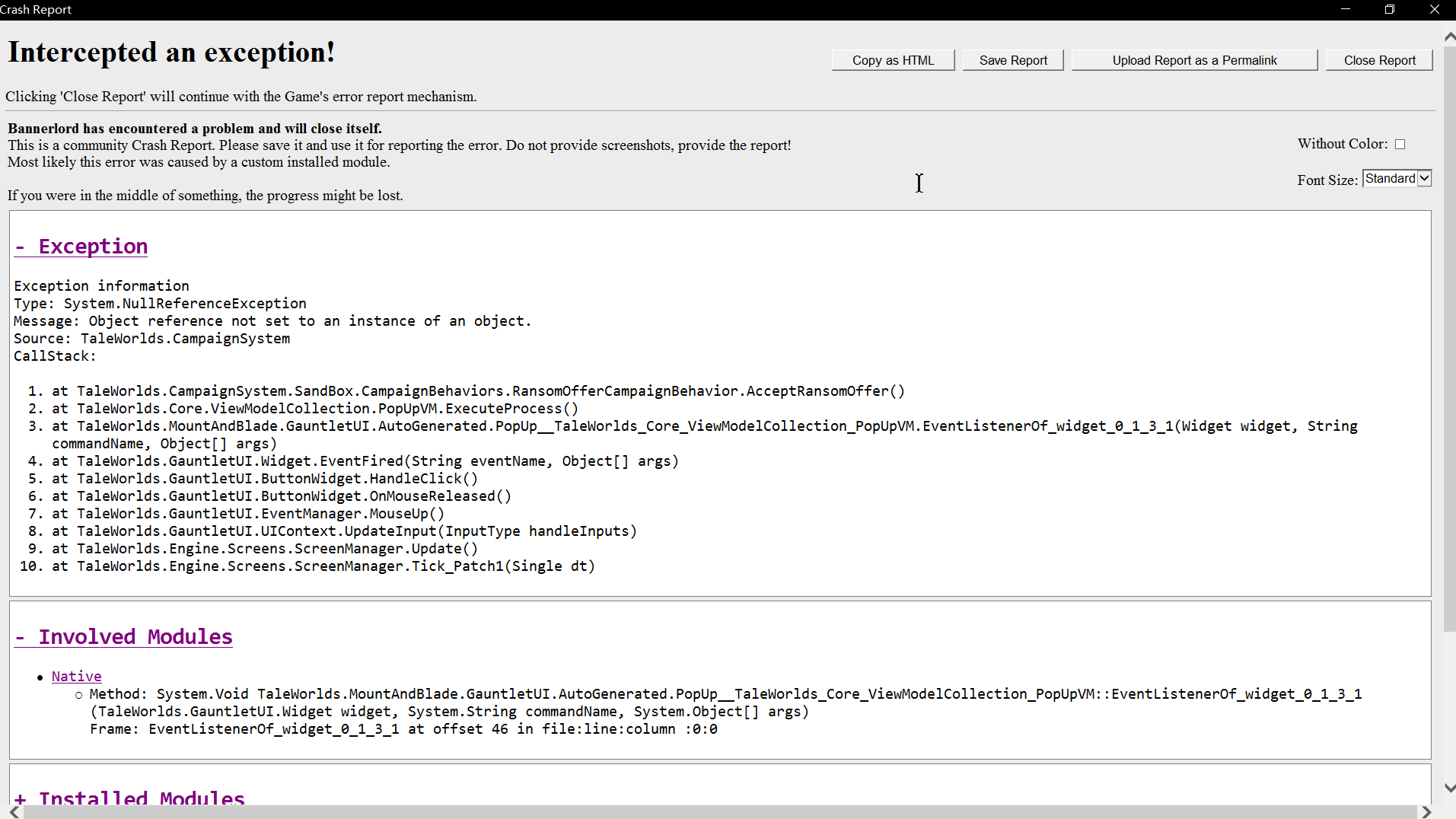
Task: Close the window with the X icon
Action: click(1434, 9)
